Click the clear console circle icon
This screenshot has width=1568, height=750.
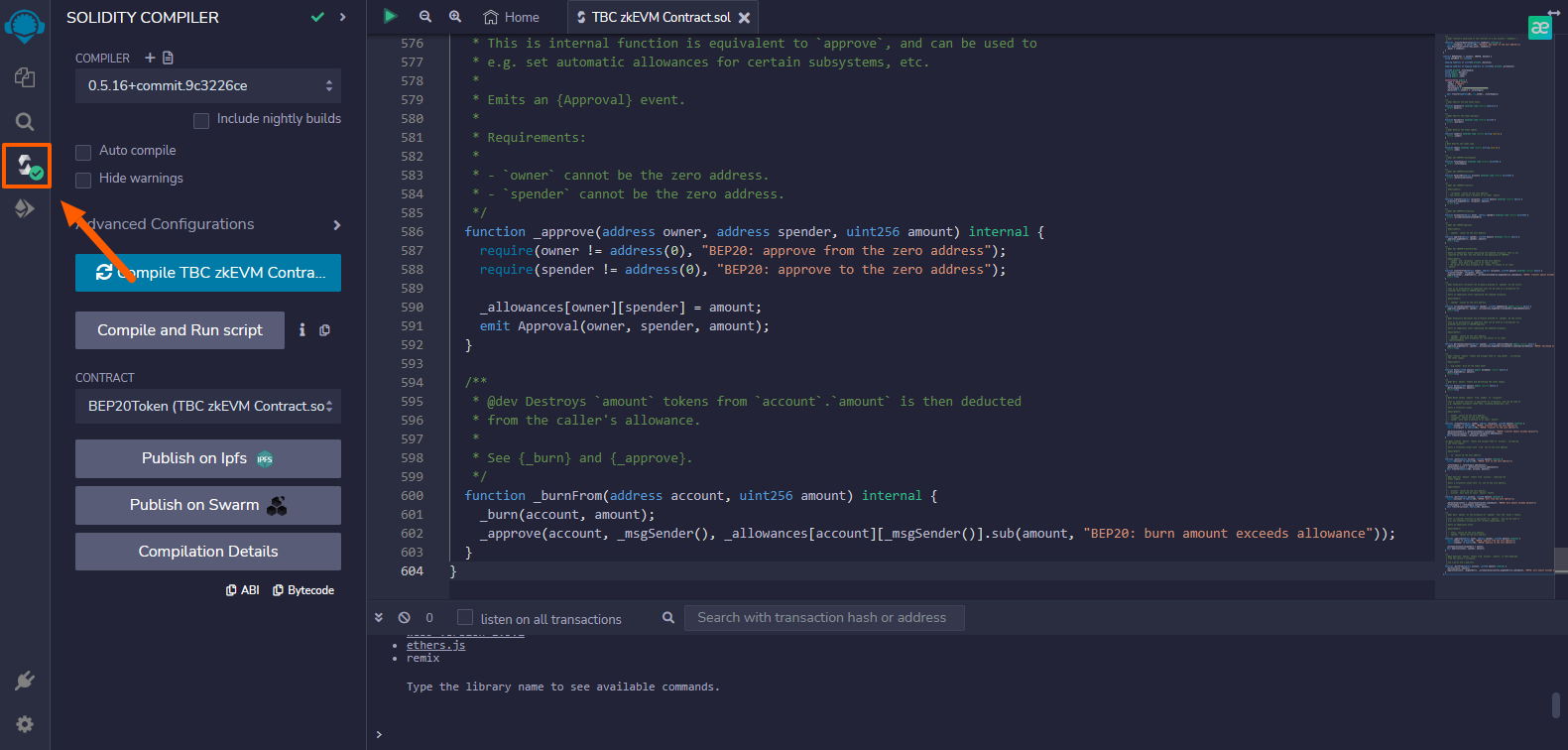point(404,617)
